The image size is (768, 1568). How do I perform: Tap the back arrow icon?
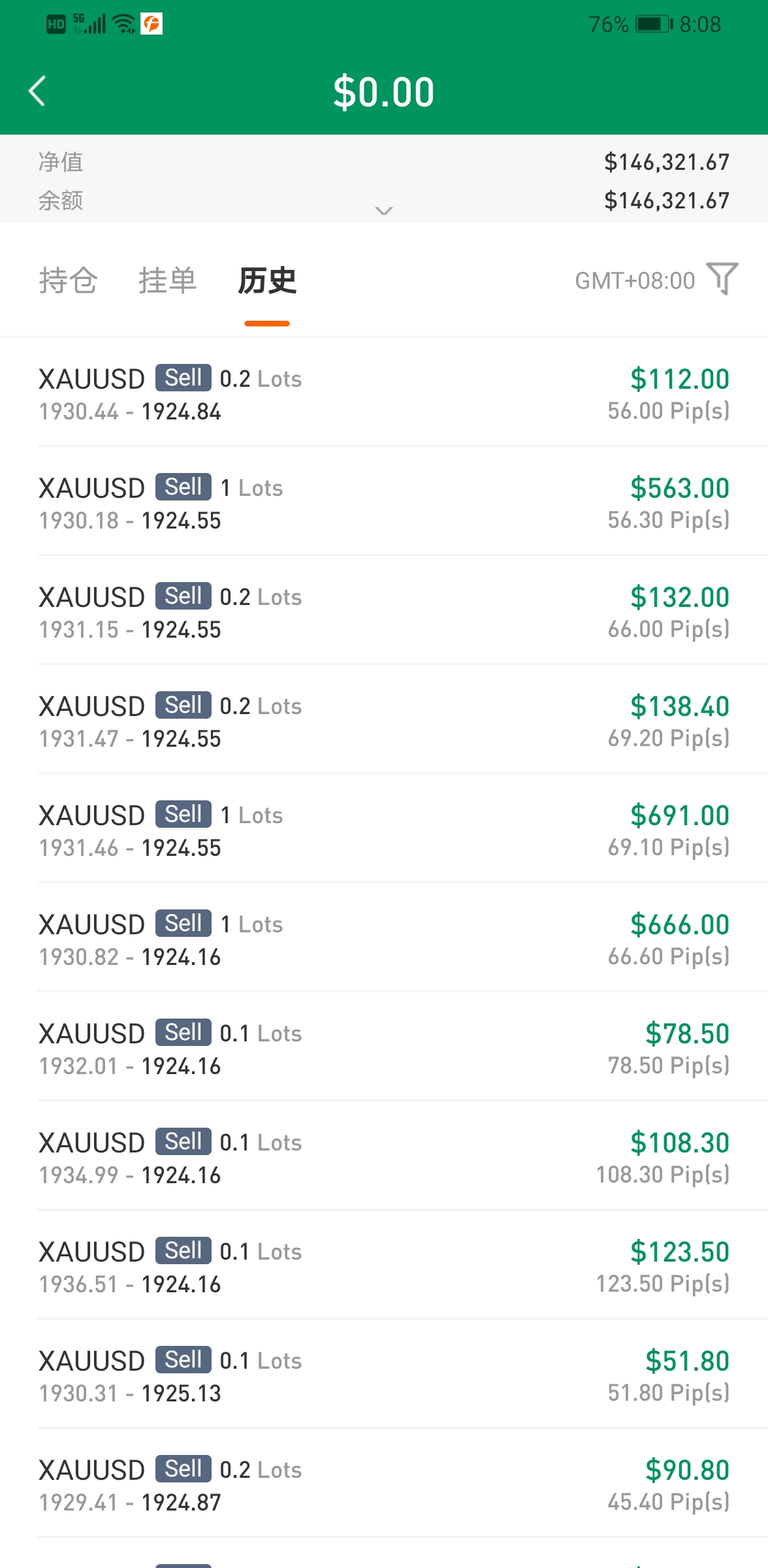[x=37, y=91]
